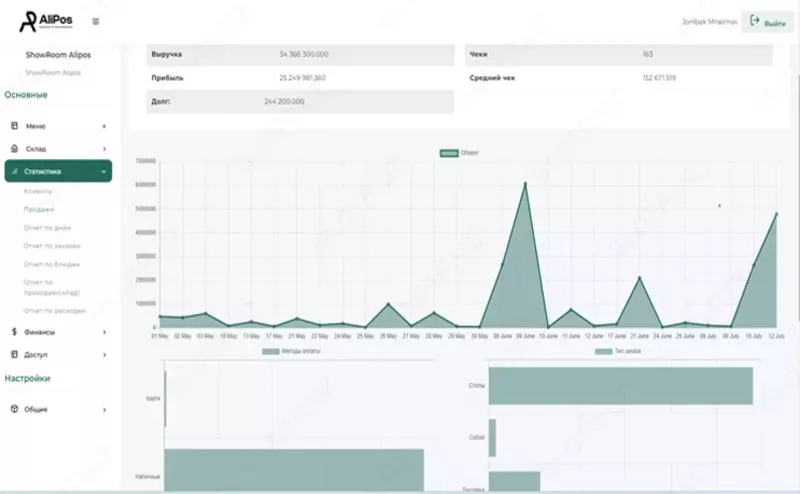Viewport: 800px width, 494px height.
Task: Expand the Финансы submenu chevron
Action: pos(104,332)
